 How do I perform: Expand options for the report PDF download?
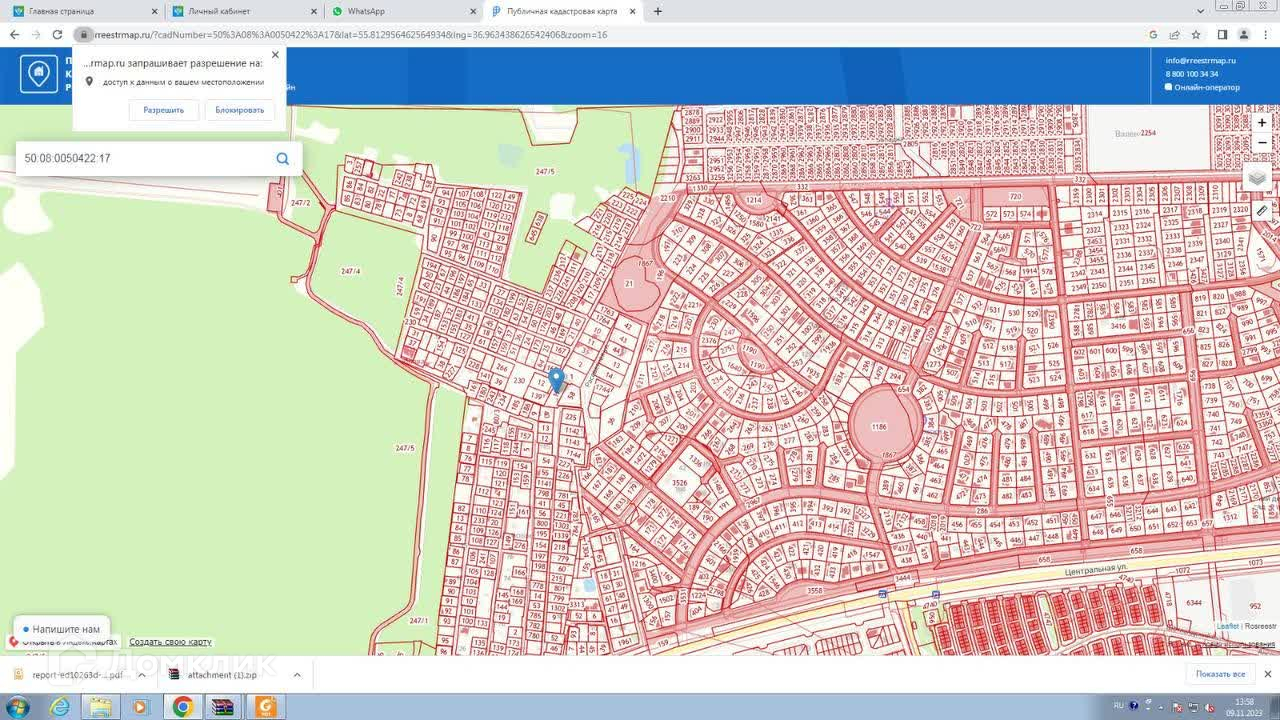141,675
